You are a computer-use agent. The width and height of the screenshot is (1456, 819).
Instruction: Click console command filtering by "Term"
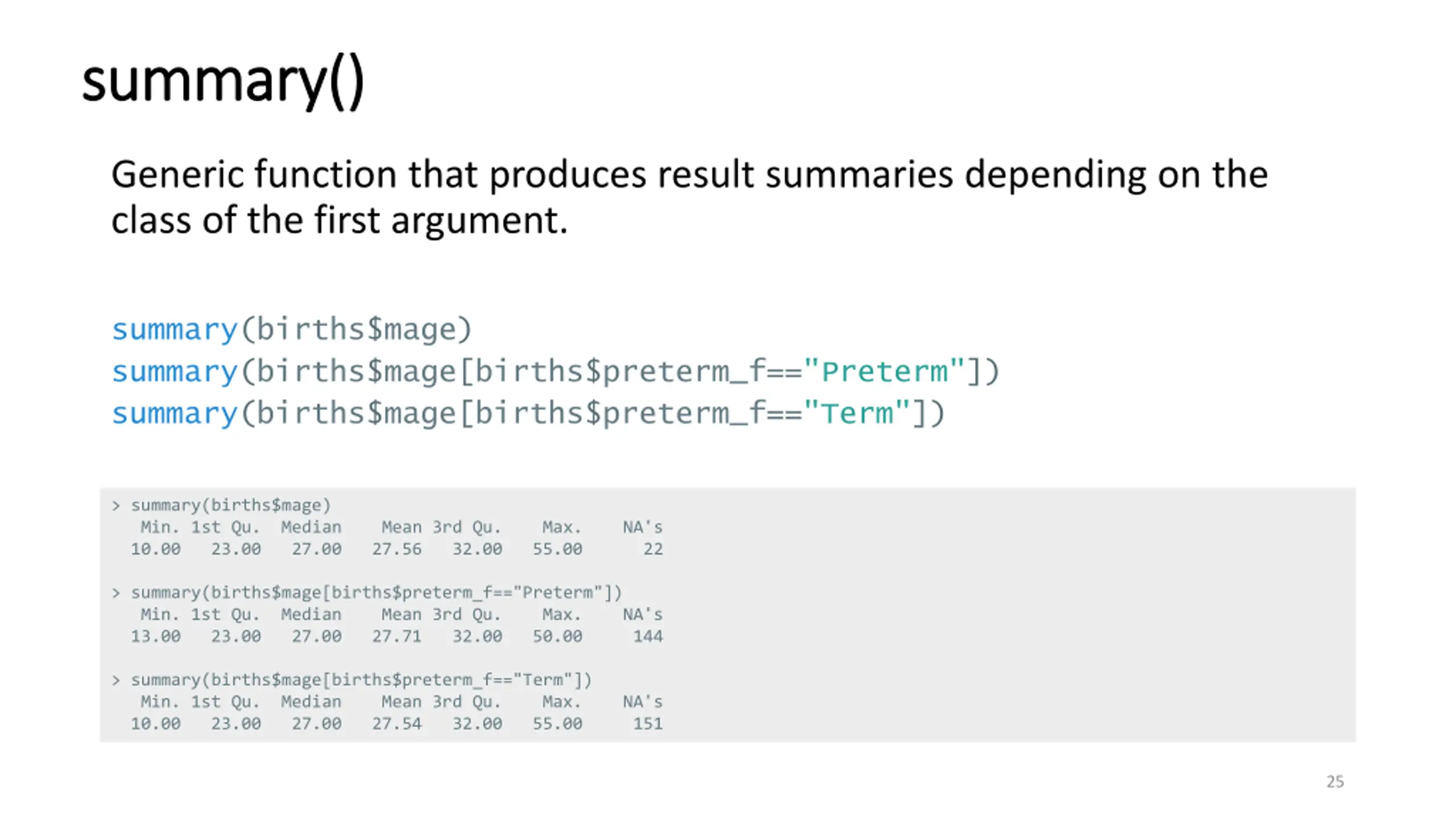[x=352, y=680]
